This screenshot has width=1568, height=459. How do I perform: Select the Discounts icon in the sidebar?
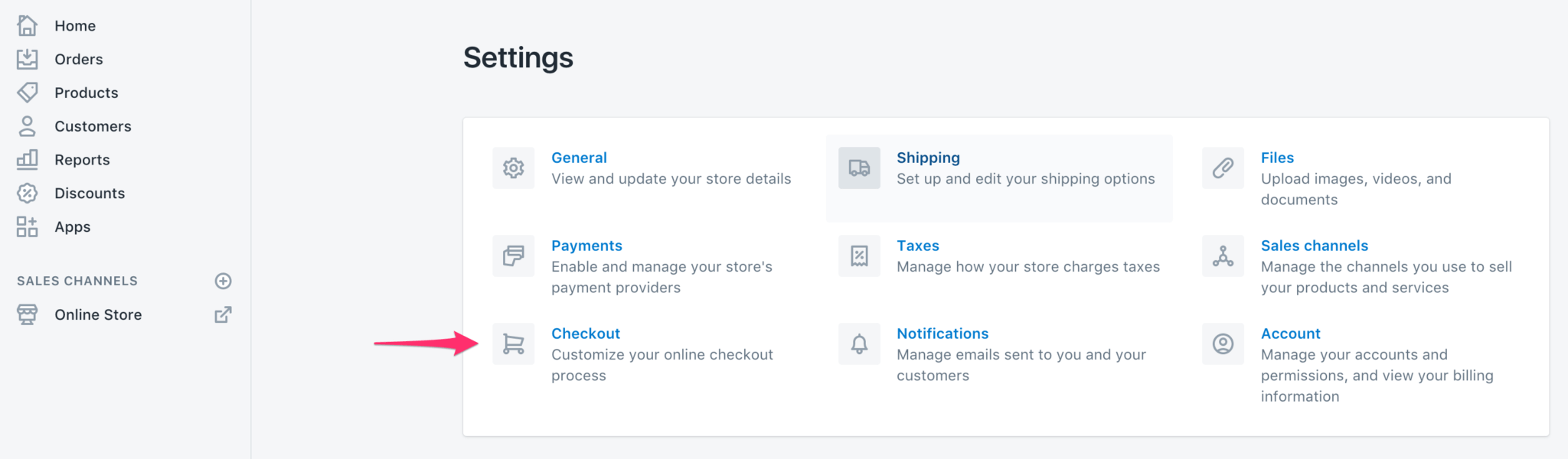point(28,193)
